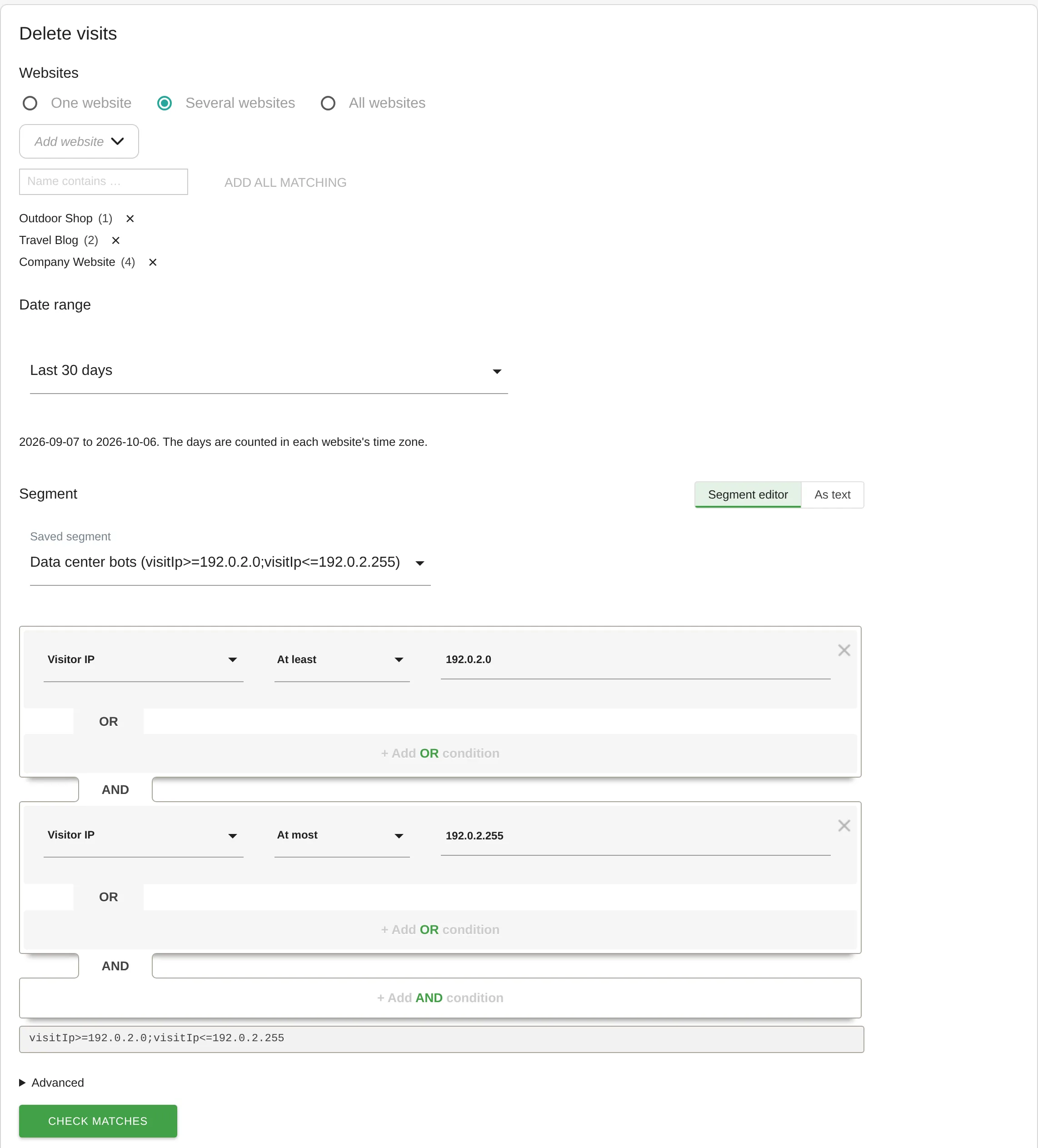Screen dimensions: 1038x1148
Task: Click the Outdoor Shop (1) entry
Action: [x=66, y=219]
